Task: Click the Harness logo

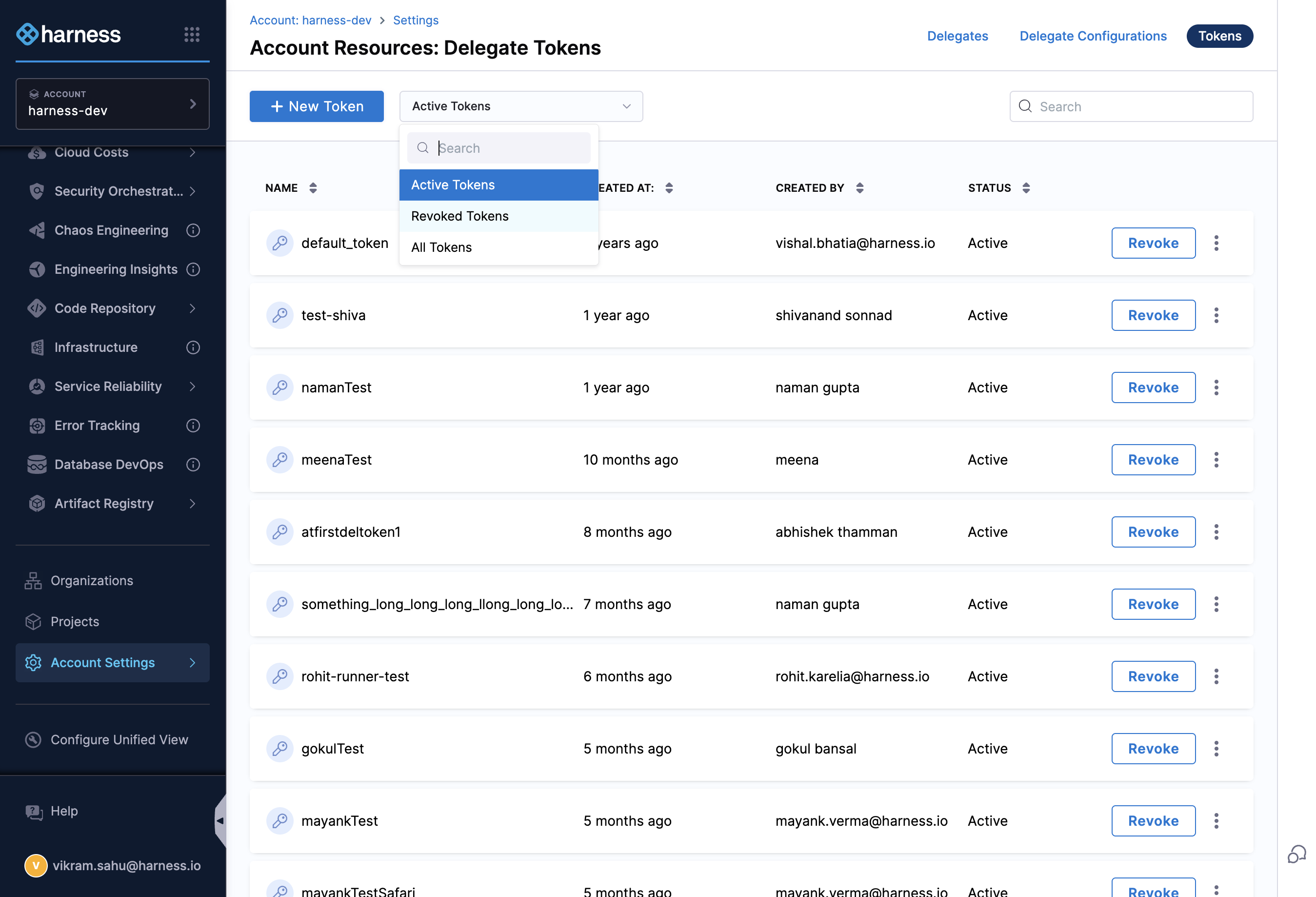Action: (x=68, y=35)
